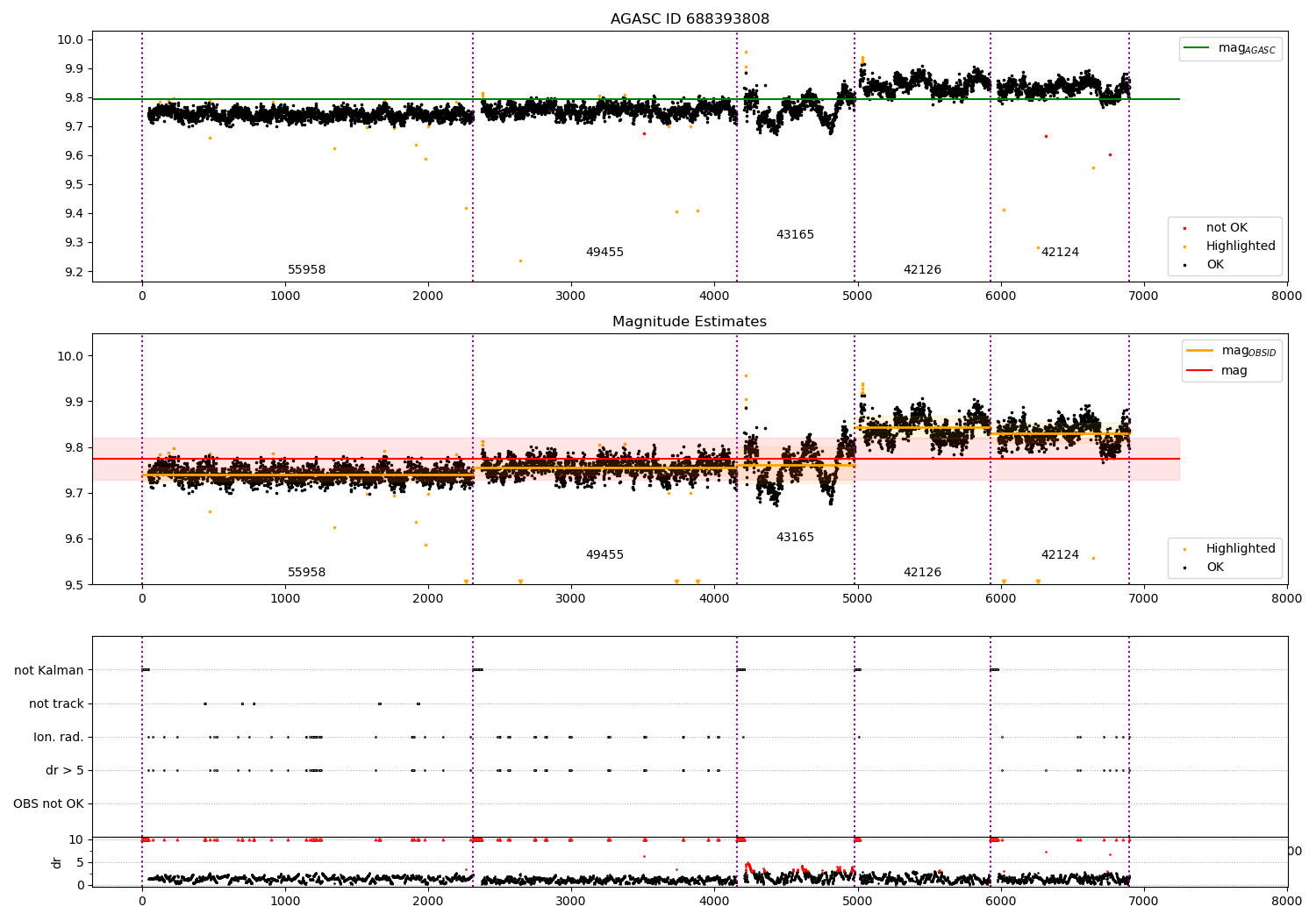Click the 'not Kalman' y-axis label
The width and height of the screenshot is (1316, 921).
[49, 671]
